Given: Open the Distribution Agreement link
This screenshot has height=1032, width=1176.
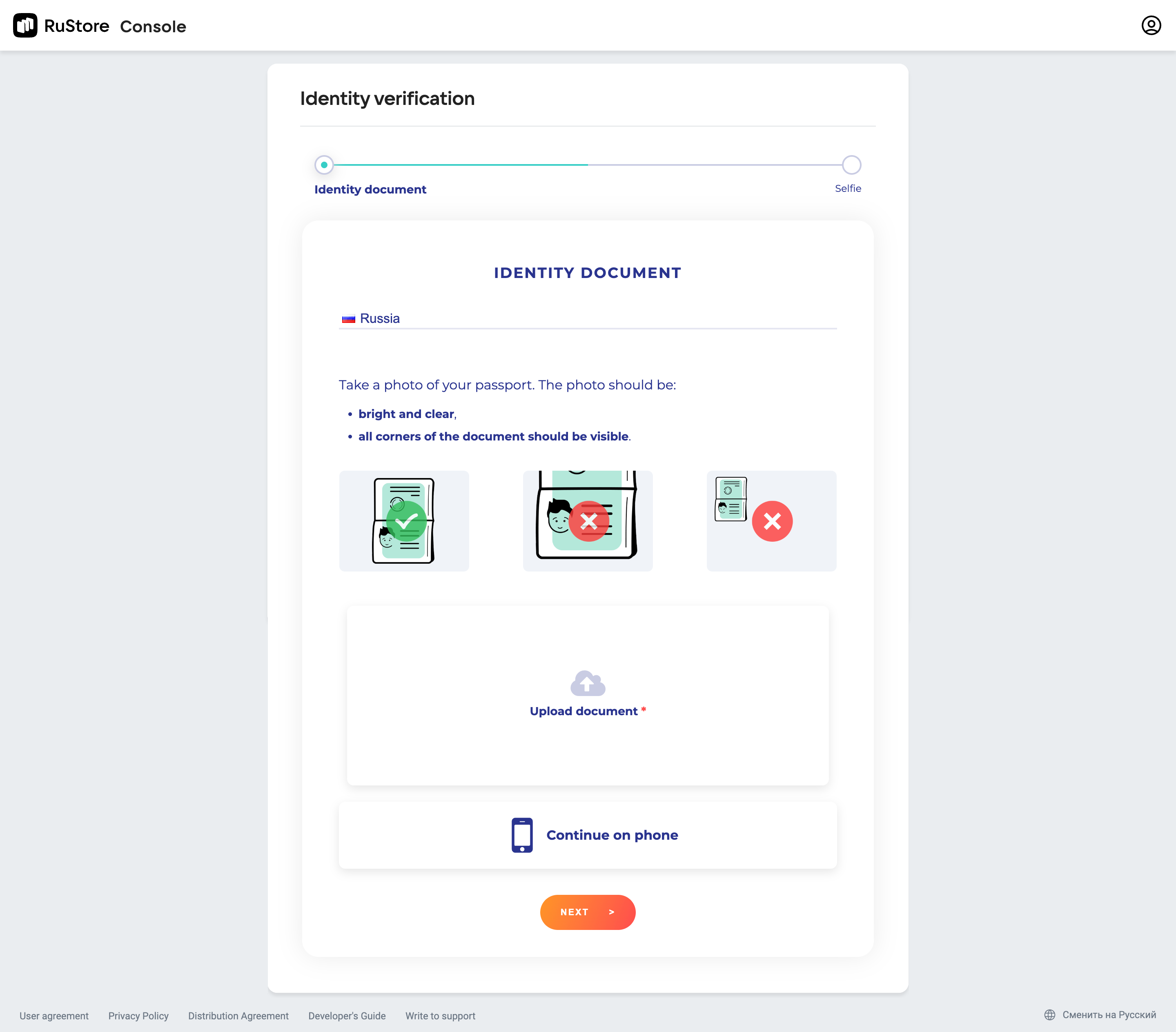Looking at the screenshot, I should (x=238, y=1016).
